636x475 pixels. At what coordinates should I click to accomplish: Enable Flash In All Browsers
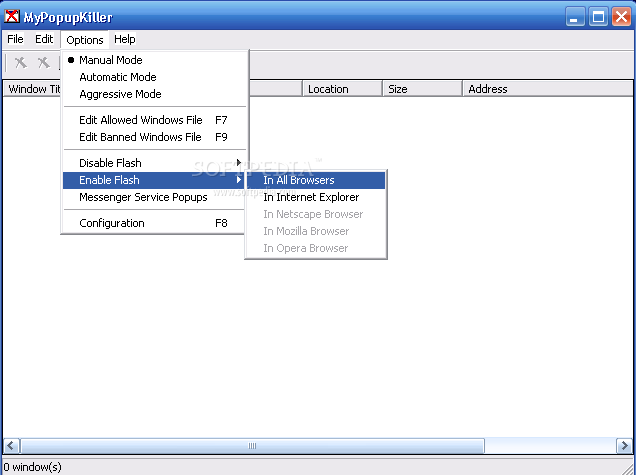point(316,180)
